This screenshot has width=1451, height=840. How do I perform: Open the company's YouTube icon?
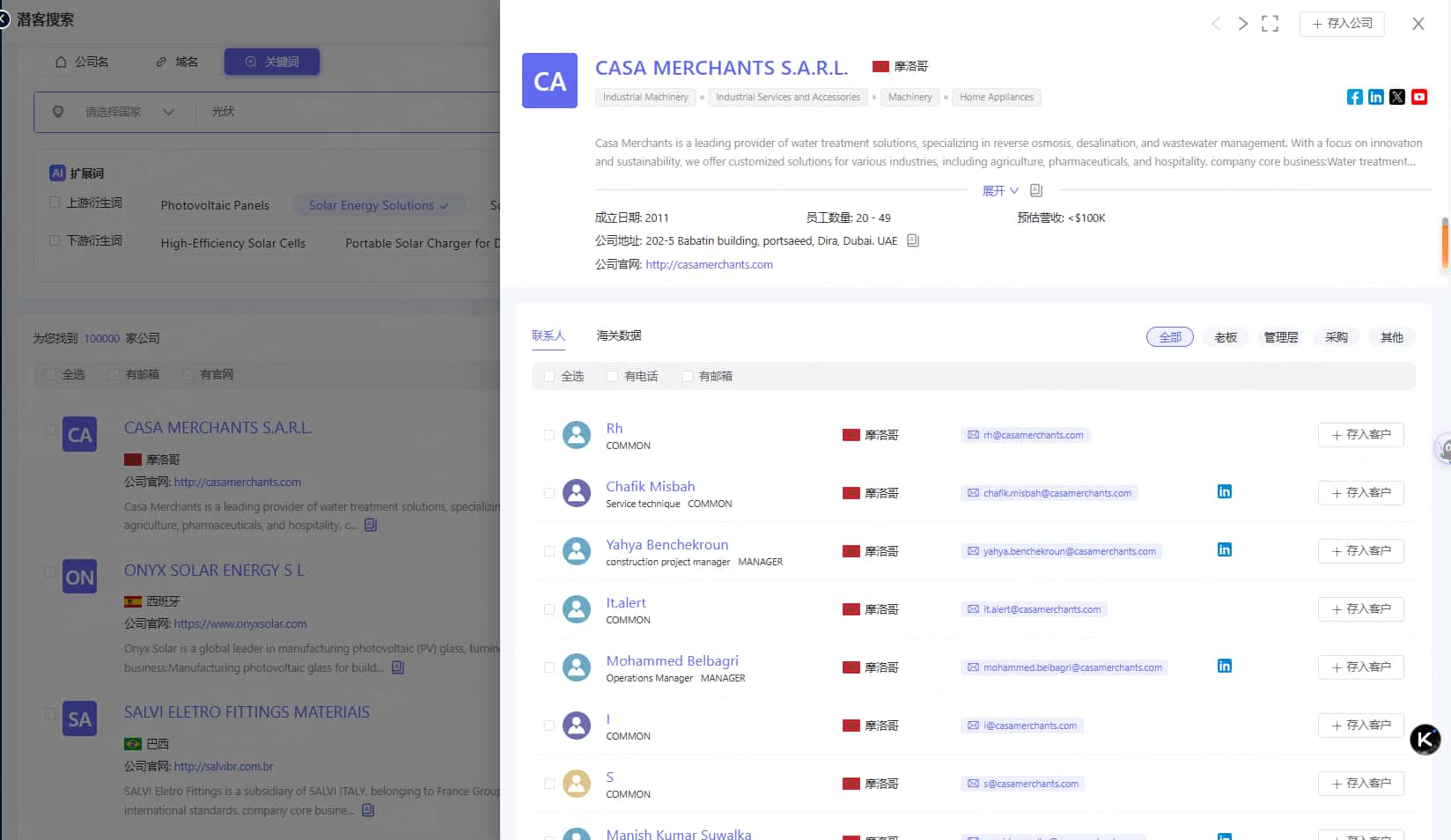(1418, 97)
